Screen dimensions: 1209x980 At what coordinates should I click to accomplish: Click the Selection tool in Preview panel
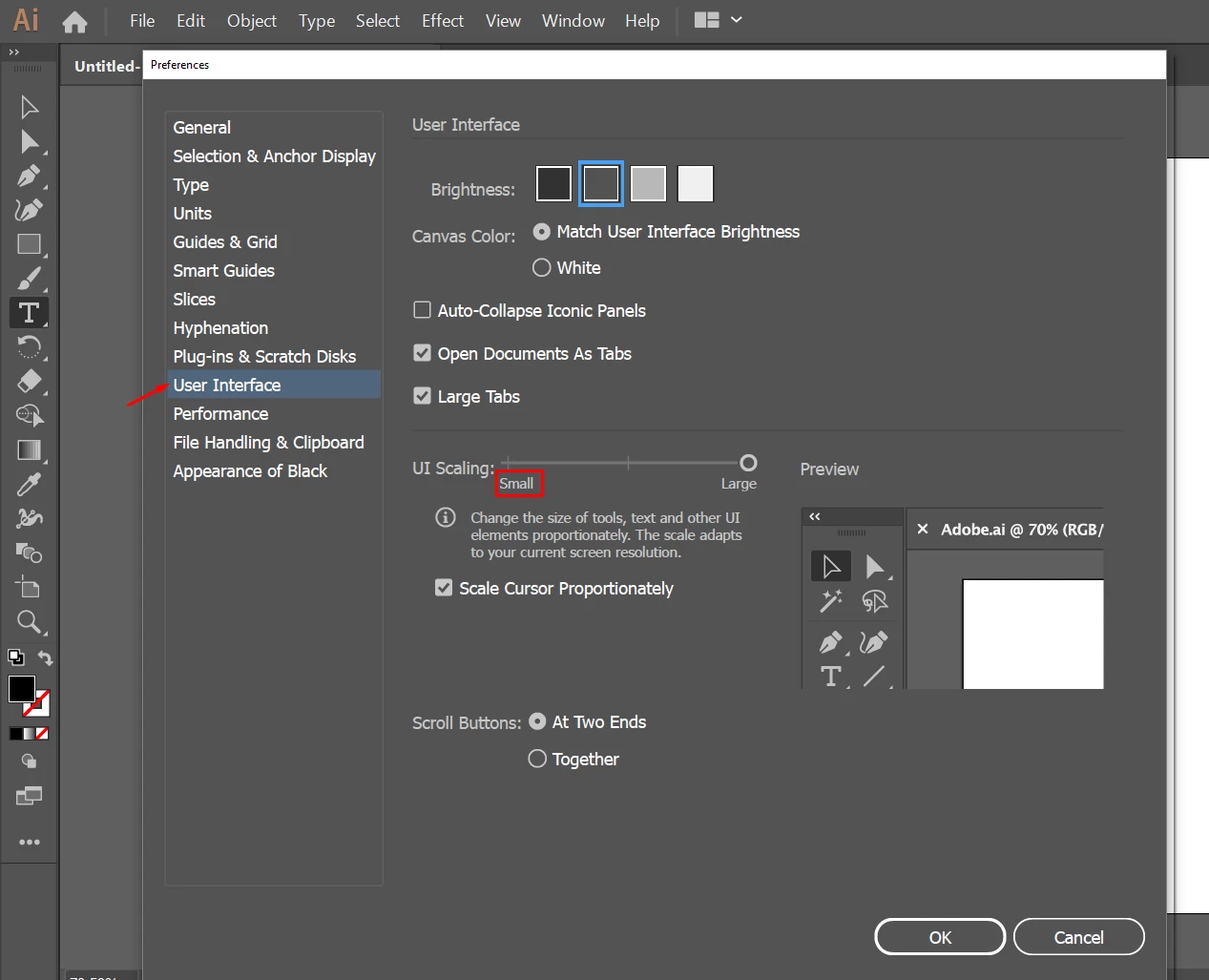(x=831, y=566)
